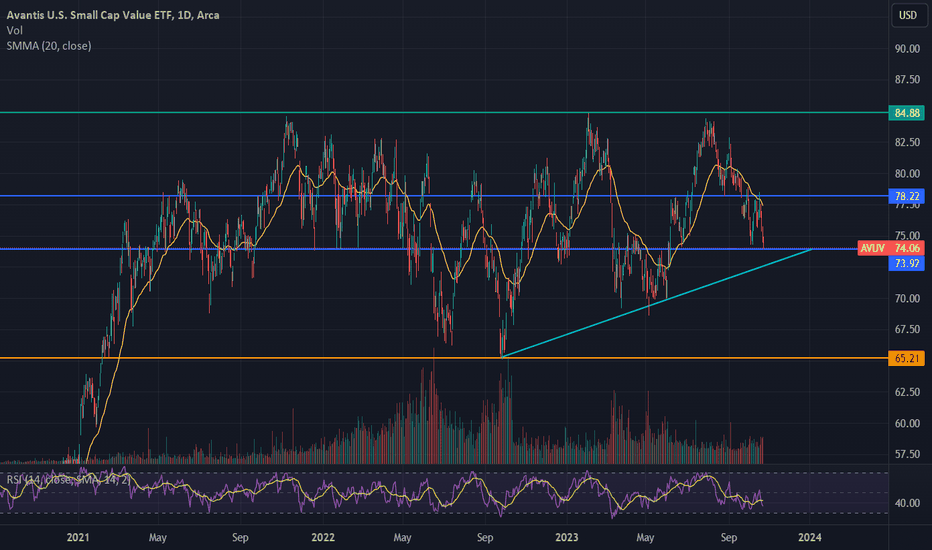Select the teal ascending trend line
The height and width of the screenshot is (550, 932).
657,303
